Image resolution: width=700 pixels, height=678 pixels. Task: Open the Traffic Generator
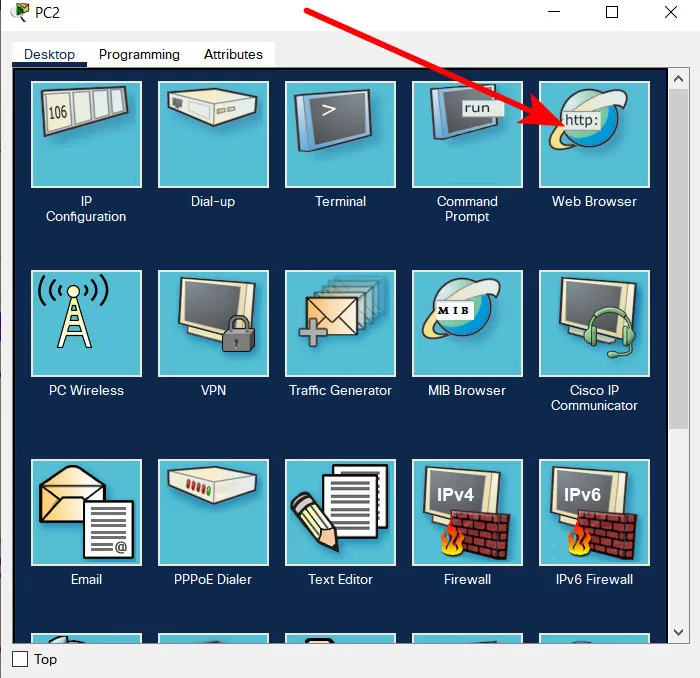[x=340, y=323]
